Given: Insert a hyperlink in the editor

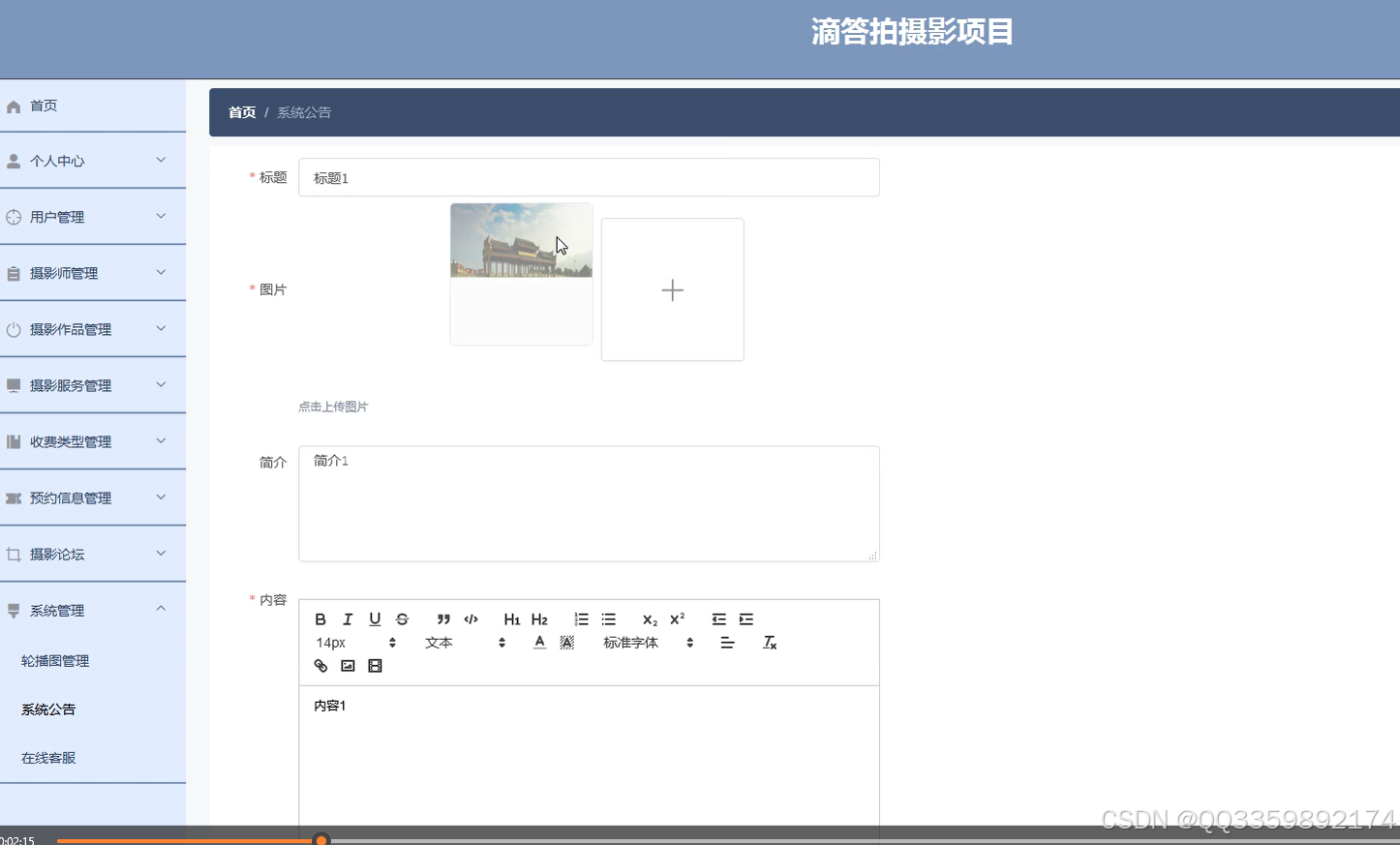Looking at the screenshot, I should (x=320, y=666).
